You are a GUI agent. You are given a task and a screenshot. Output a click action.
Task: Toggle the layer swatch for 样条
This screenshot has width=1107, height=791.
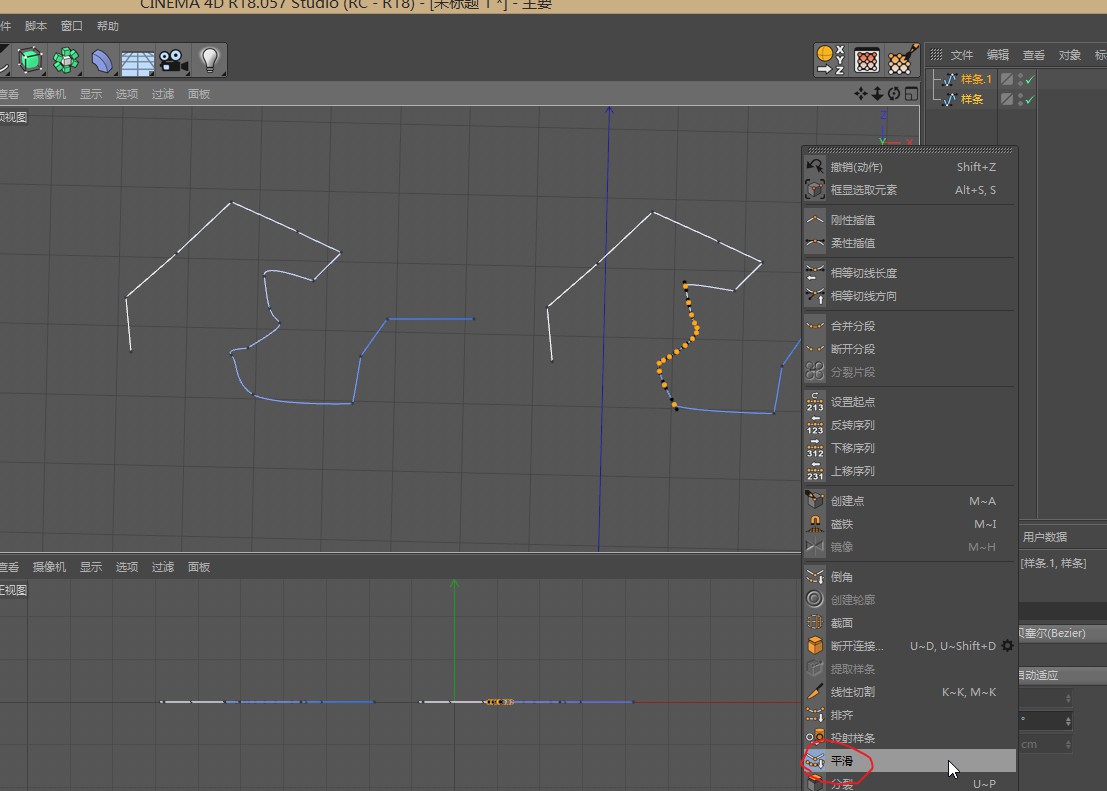click(1007, 100)
